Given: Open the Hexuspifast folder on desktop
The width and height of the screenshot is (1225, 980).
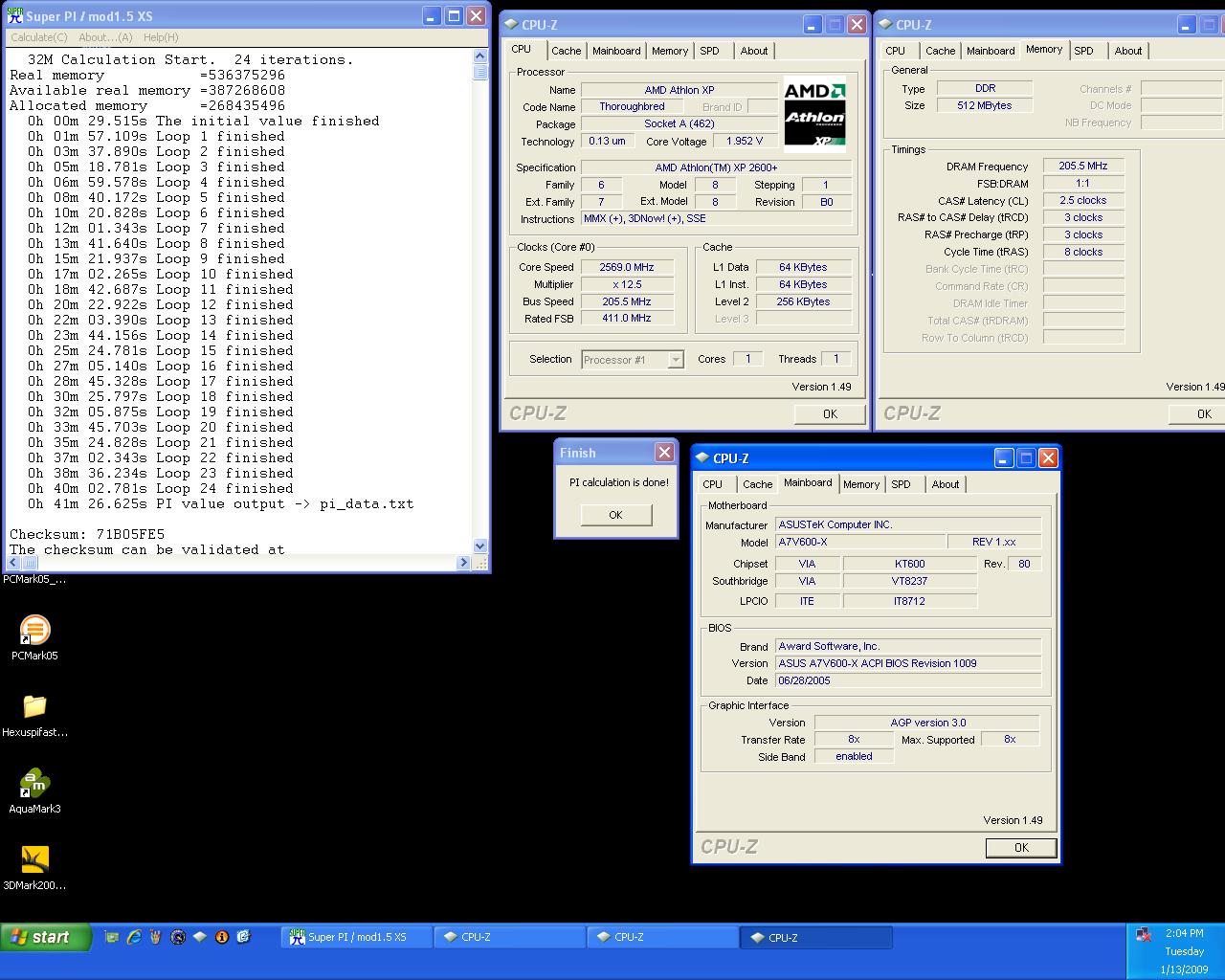Looking at the screenshot, I should [34, 714].
